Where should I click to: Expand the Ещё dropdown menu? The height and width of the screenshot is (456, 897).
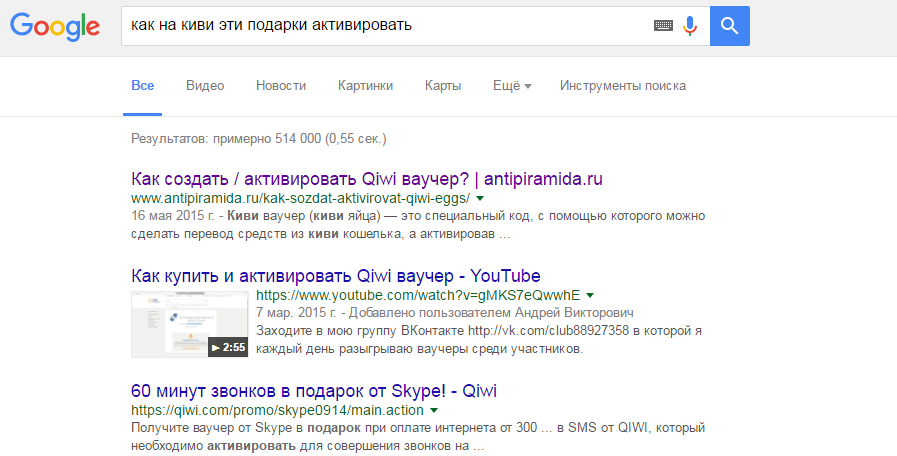(512, 86)
